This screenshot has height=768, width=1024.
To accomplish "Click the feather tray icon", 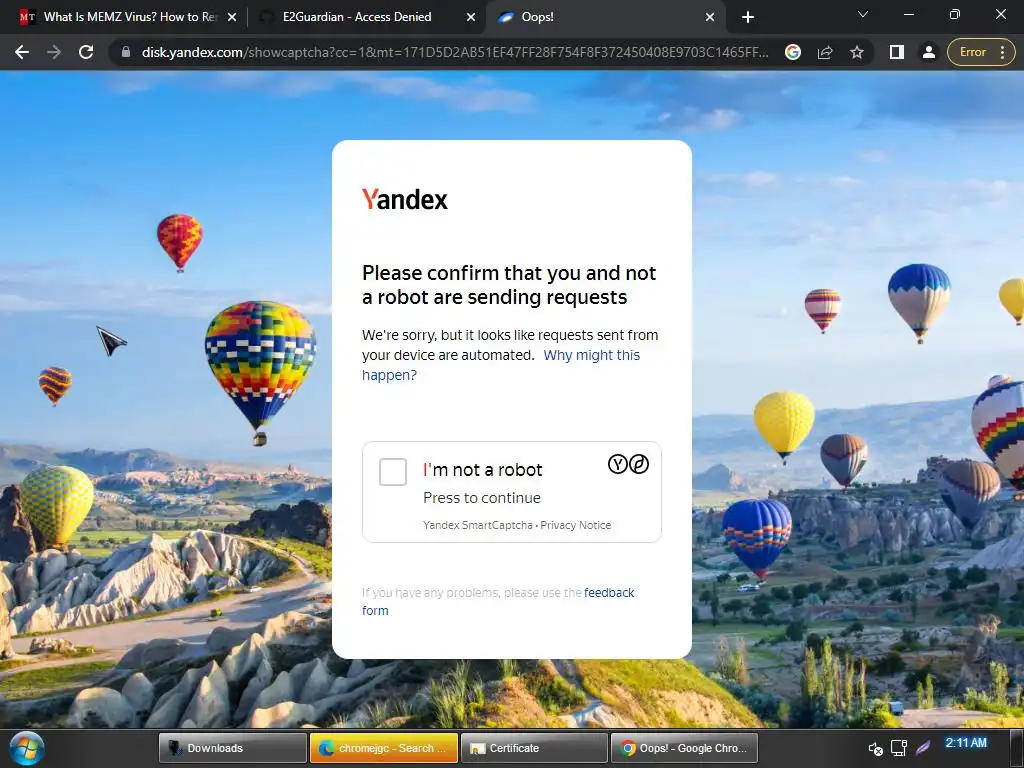I will (x=923, y=747).
